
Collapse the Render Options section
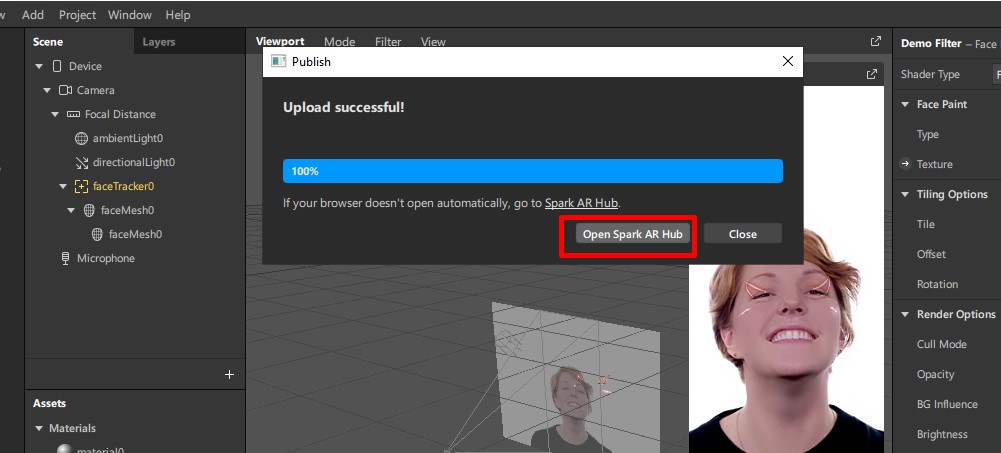point(905,314)
